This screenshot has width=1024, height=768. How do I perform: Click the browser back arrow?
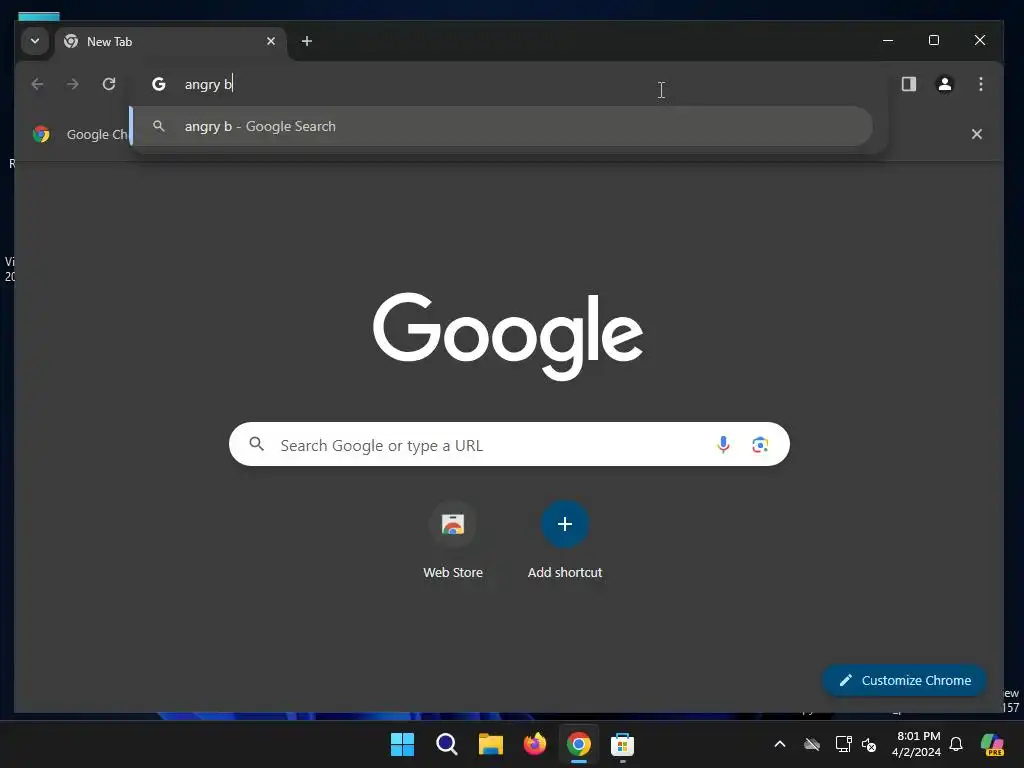click(37, 84)
